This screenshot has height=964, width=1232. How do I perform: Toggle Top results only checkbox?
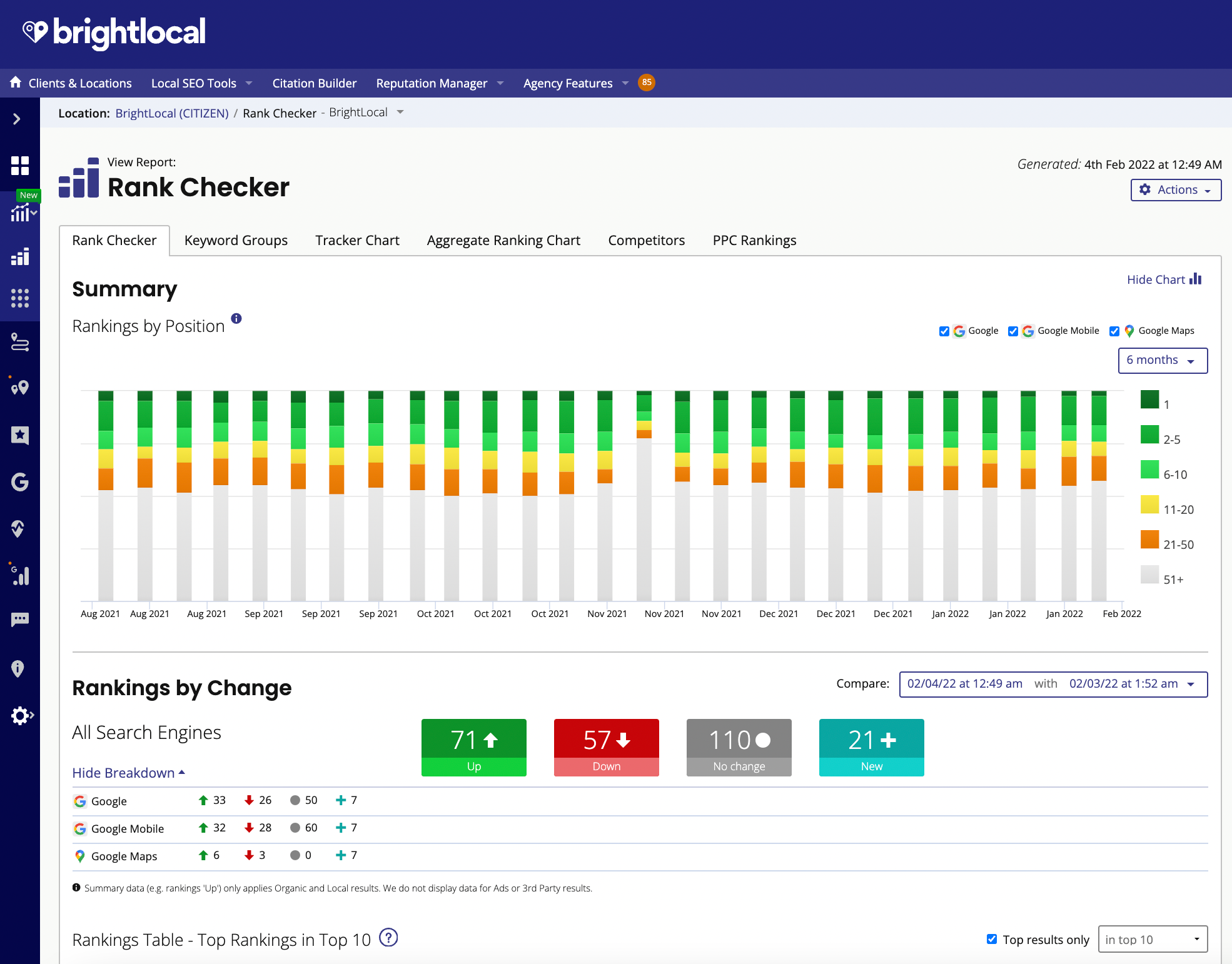click(992, 939)
